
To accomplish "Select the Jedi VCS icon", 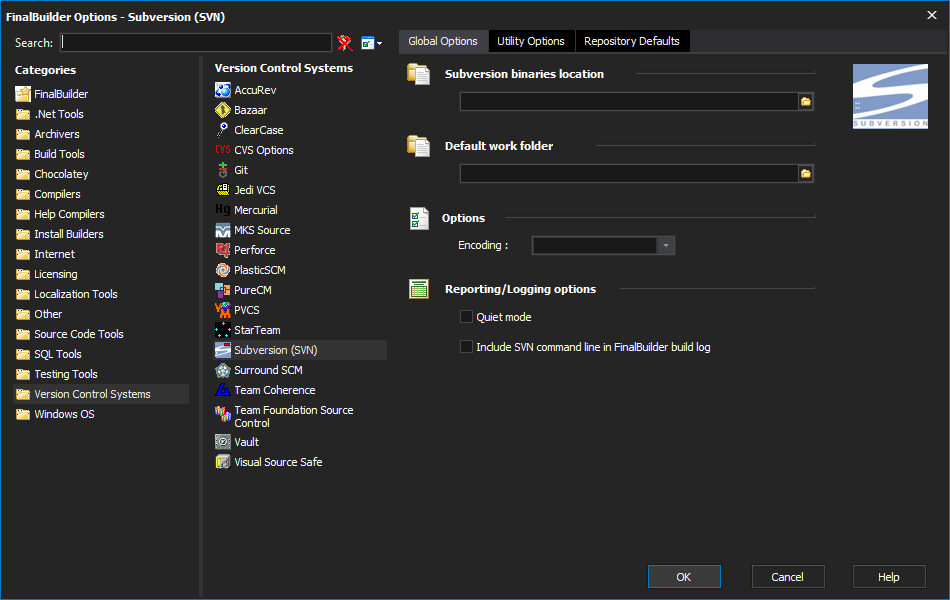I will pyautogui.click(x=223, y=190).
